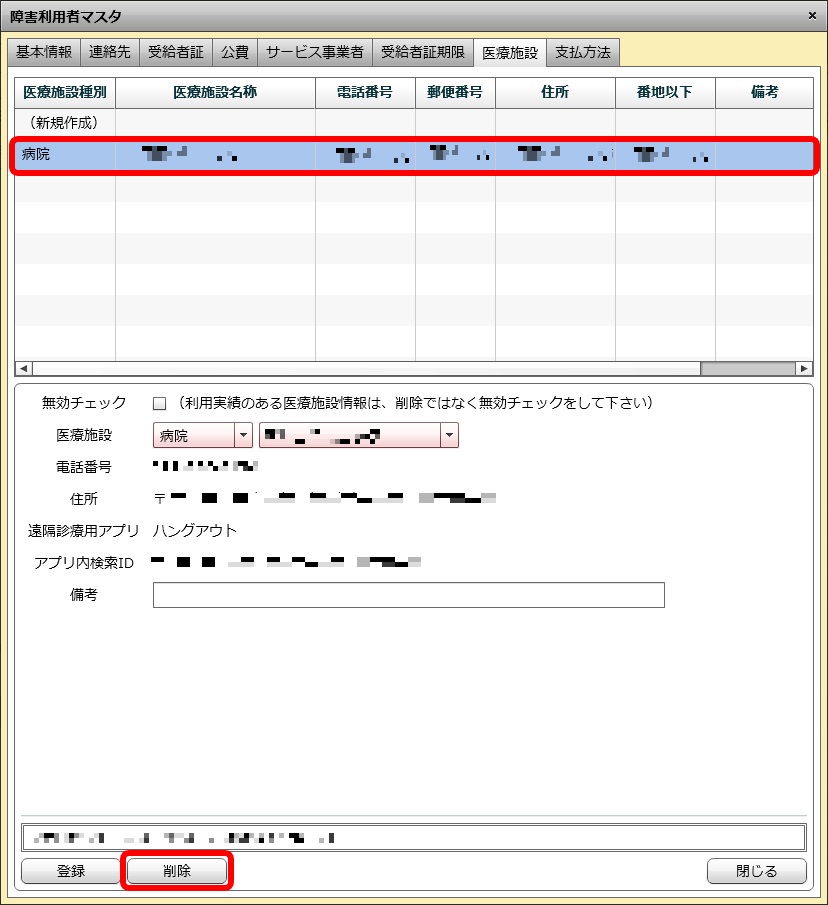This screenshot has width=828, height=905.
Task: Switch to the 受給者証期限 tab
Action: click(423, 52)
